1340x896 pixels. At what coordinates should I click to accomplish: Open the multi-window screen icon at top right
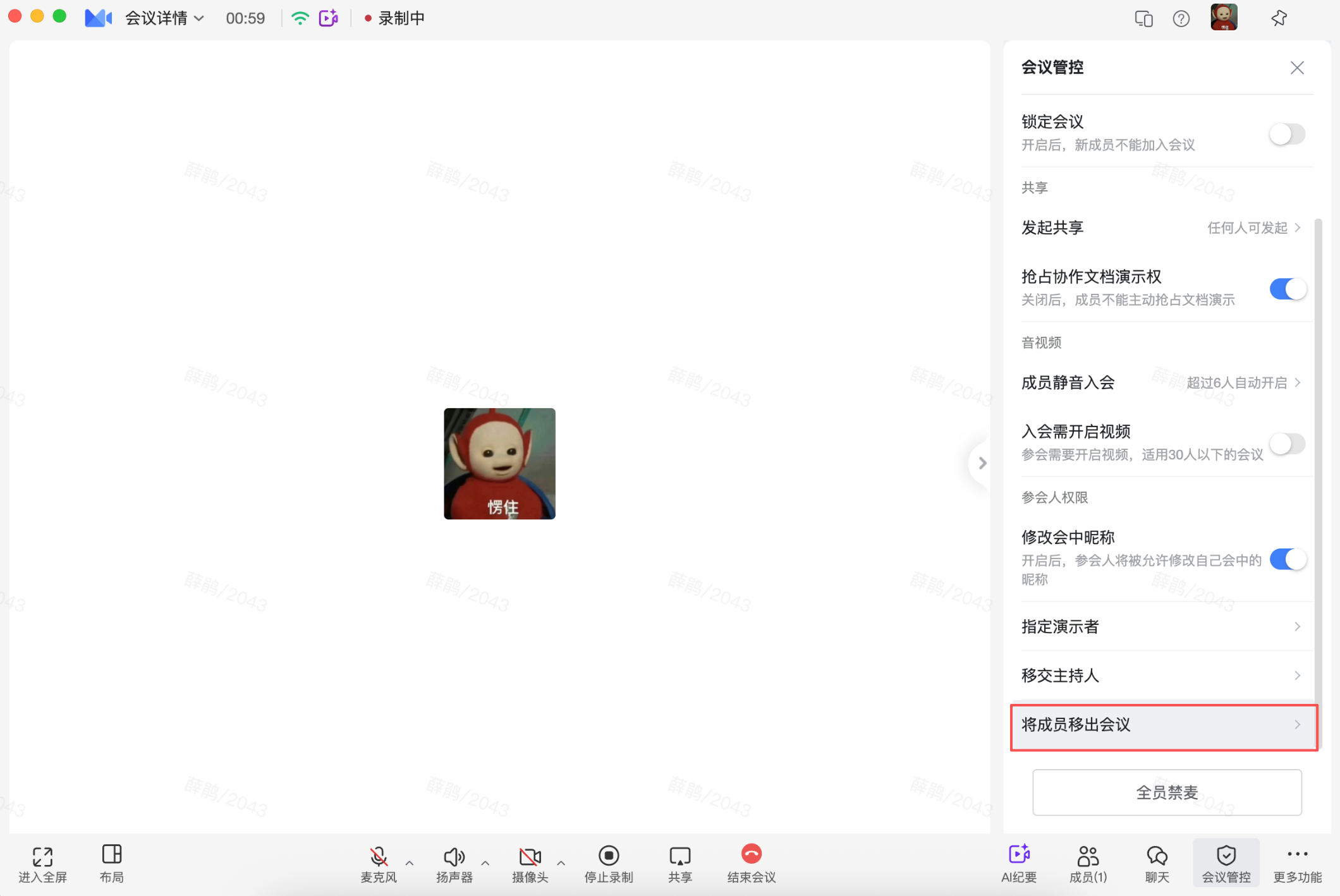pyautogui.click(x=1143, y=18)
